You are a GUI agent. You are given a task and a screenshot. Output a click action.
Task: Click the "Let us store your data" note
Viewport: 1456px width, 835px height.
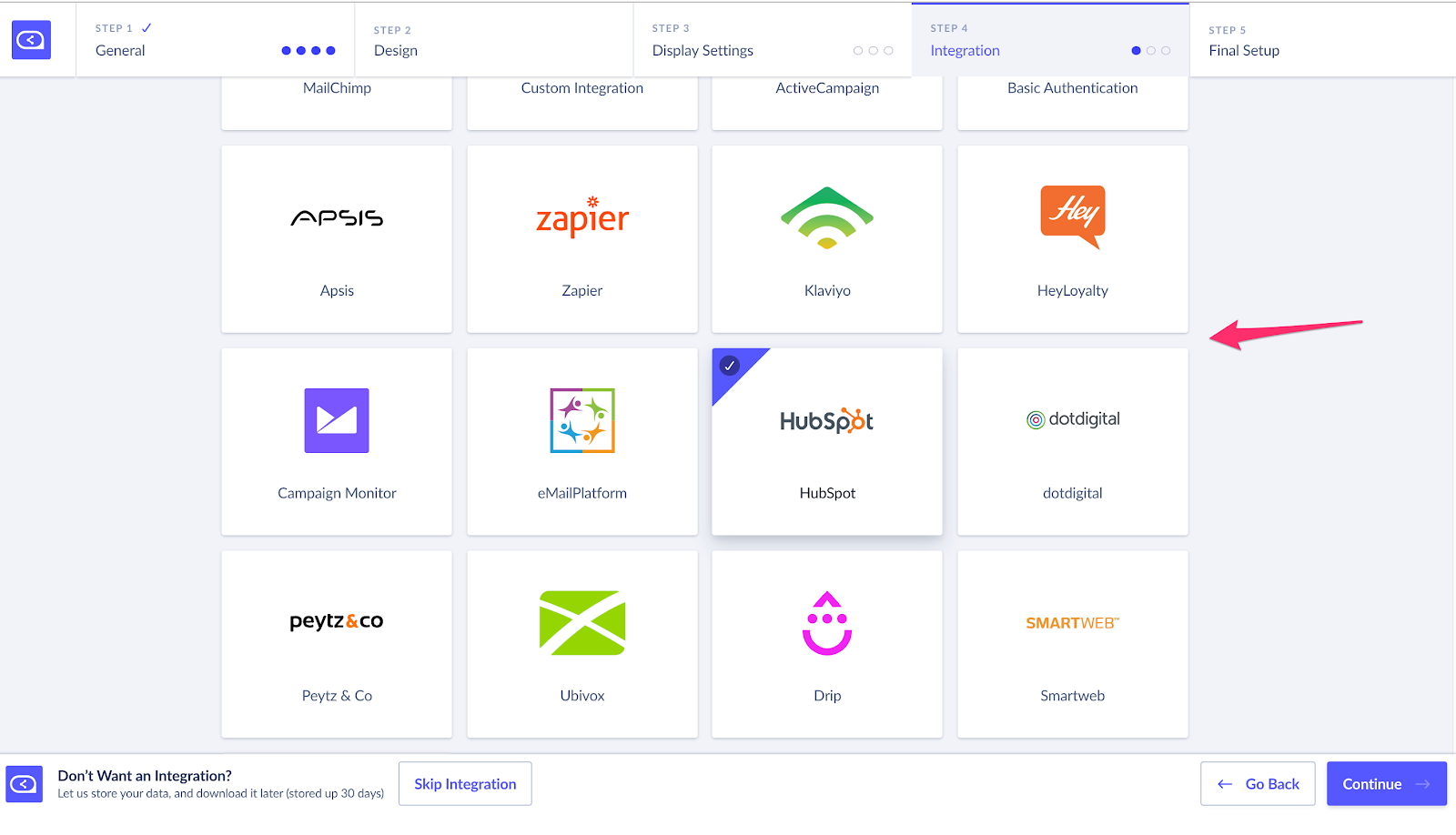tap(221, 794)
